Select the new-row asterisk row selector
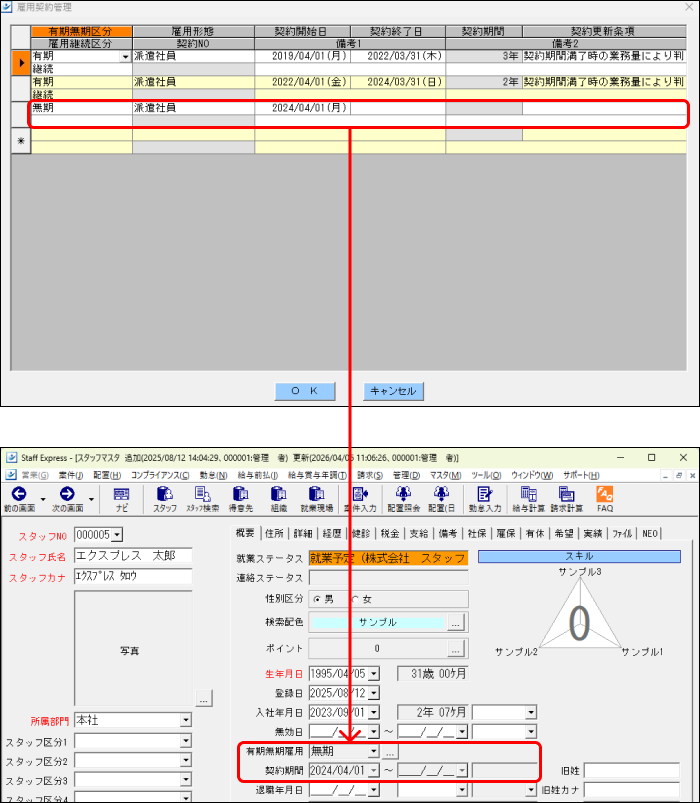Image resolution: width=700 pixels, height=803 pixels. [x=21, y=141]
